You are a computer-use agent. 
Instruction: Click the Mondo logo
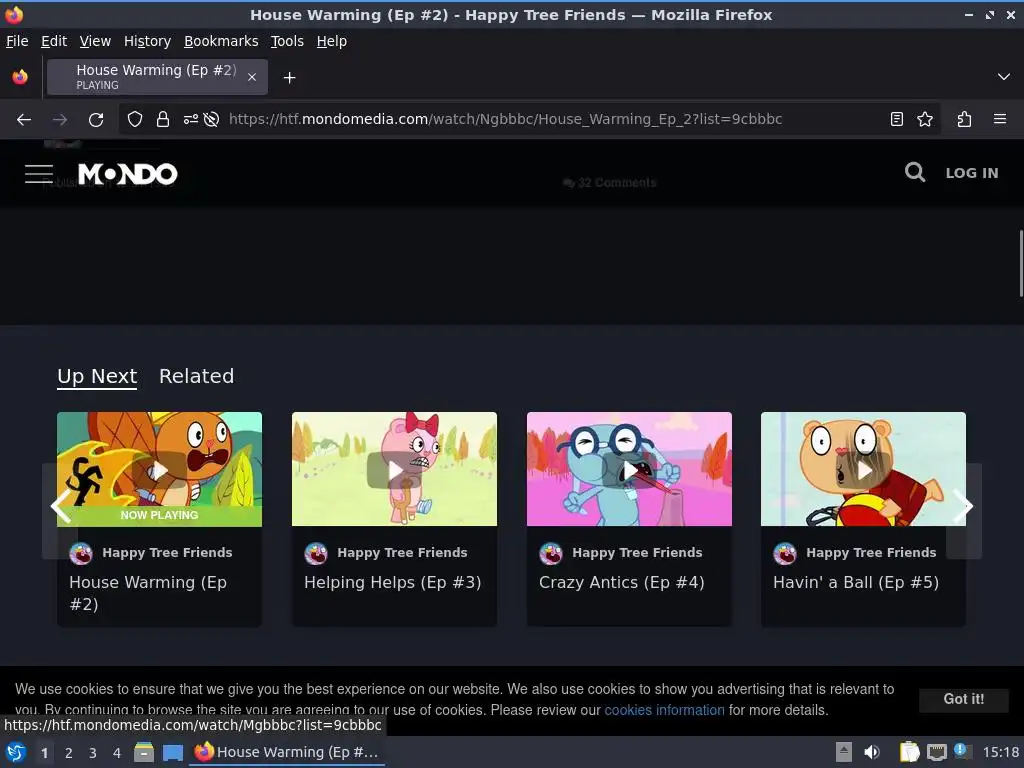(127, 174)
